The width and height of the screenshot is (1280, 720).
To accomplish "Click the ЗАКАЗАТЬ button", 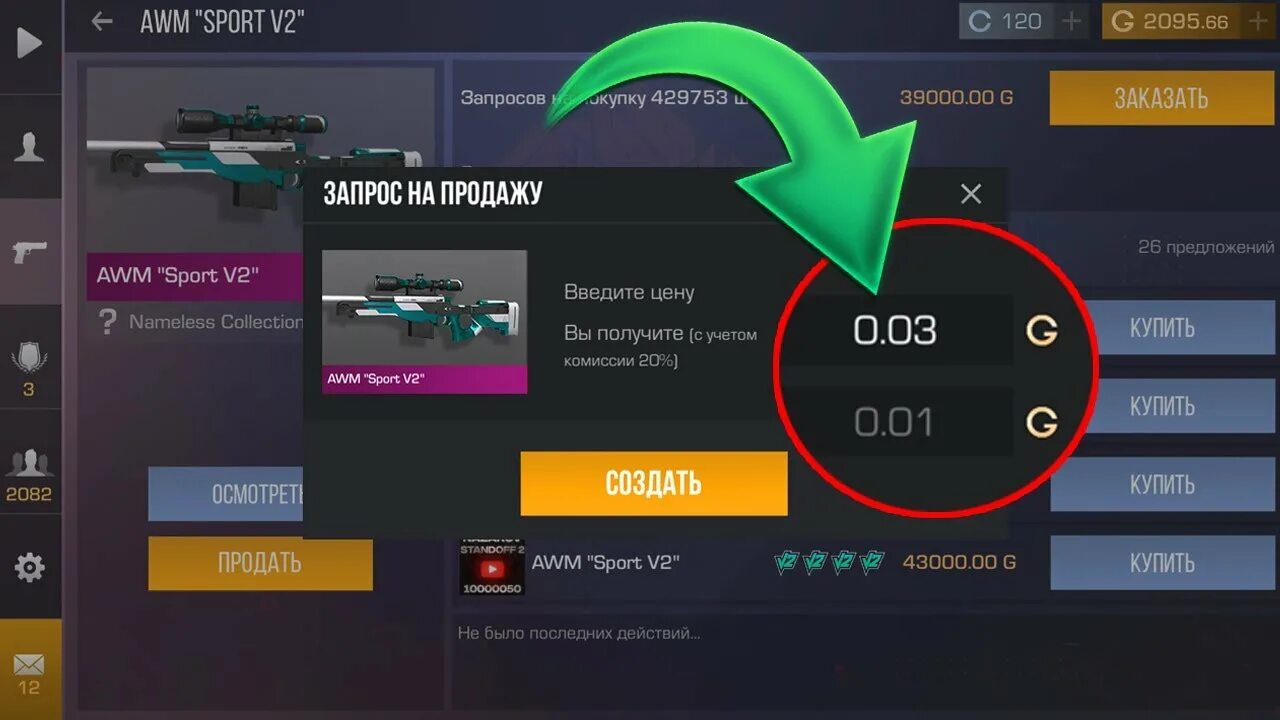I will 1161,98.
